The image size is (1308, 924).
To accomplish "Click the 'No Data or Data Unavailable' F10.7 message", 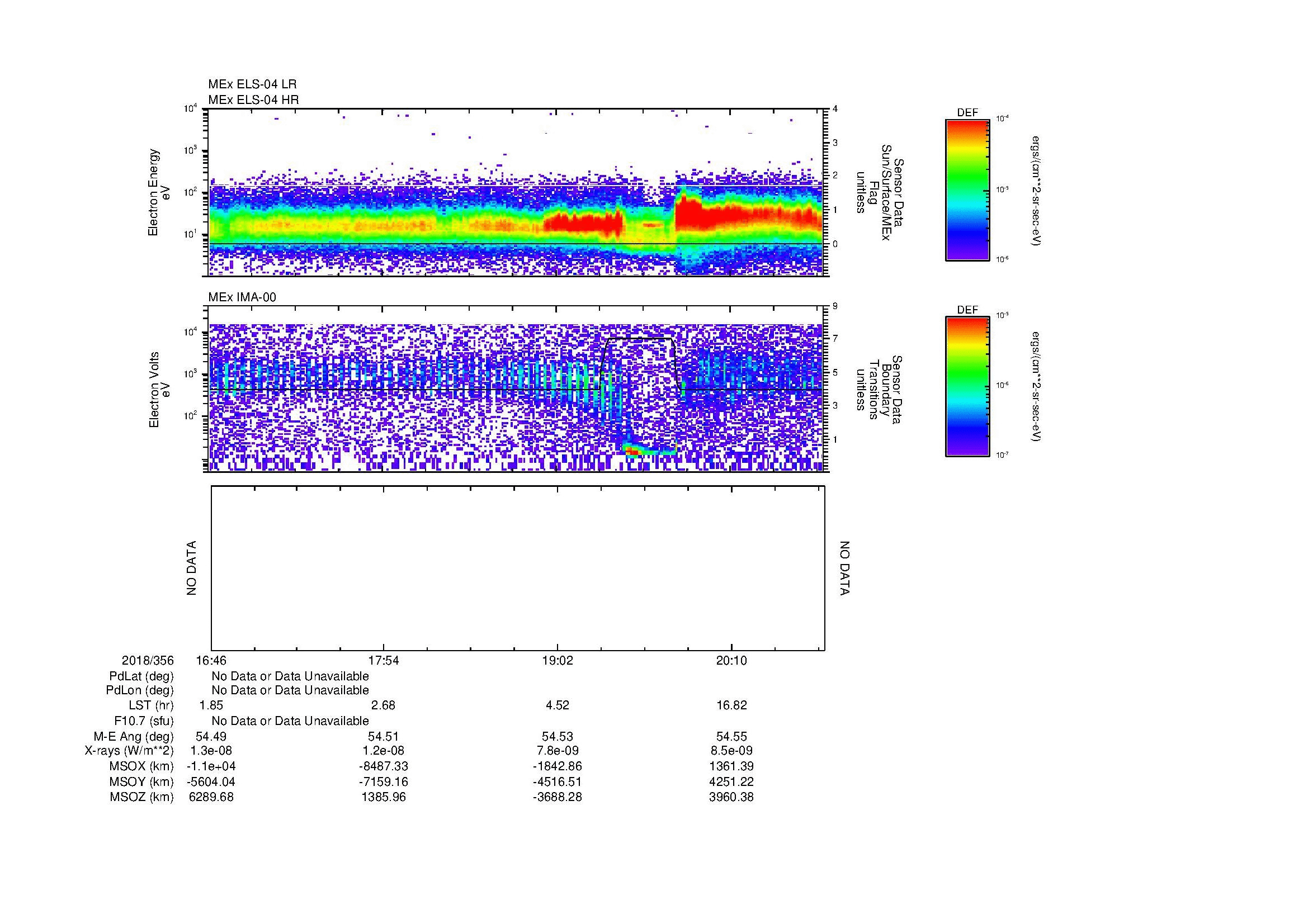I will coord(290,721).
